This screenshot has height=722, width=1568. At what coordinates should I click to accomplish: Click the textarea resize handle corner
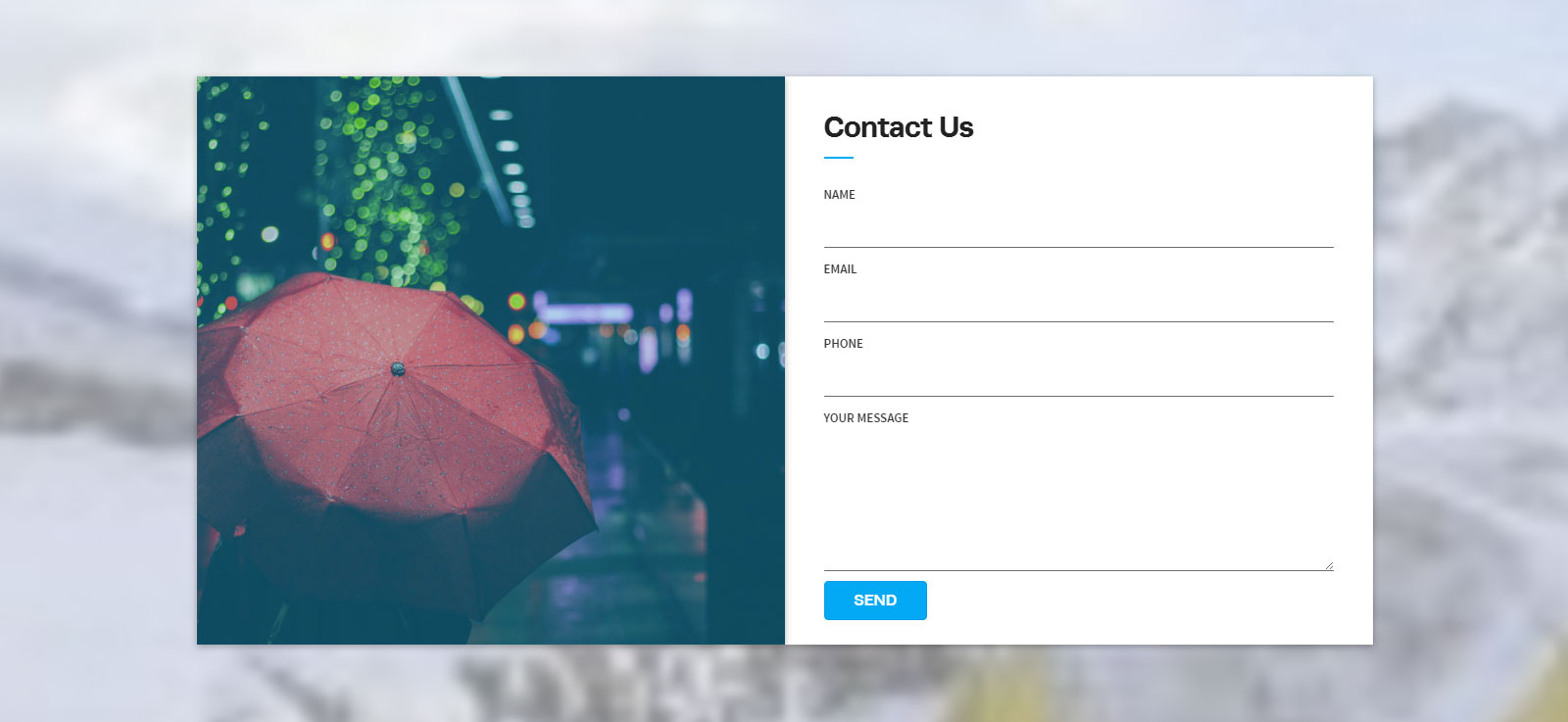(1329, 565)
